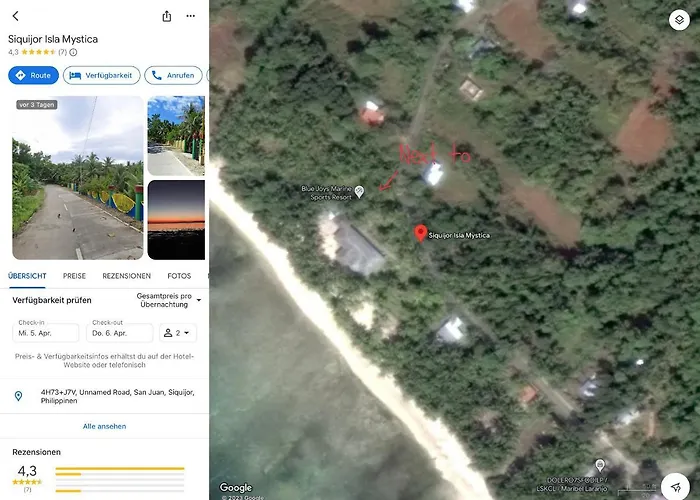Switch to the Preise tab

coord(74,276)
